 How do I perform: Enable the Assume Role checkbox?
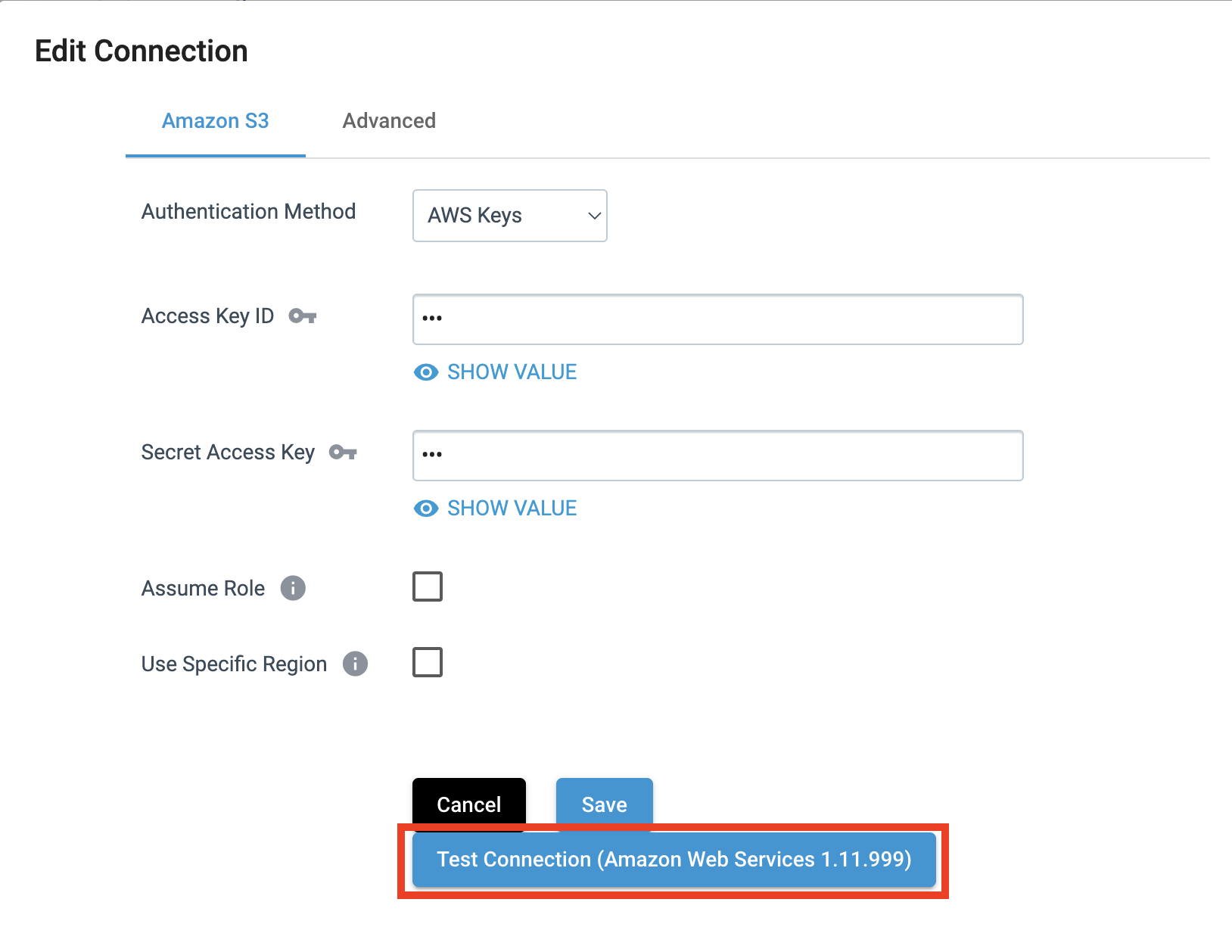coord(428,586)
